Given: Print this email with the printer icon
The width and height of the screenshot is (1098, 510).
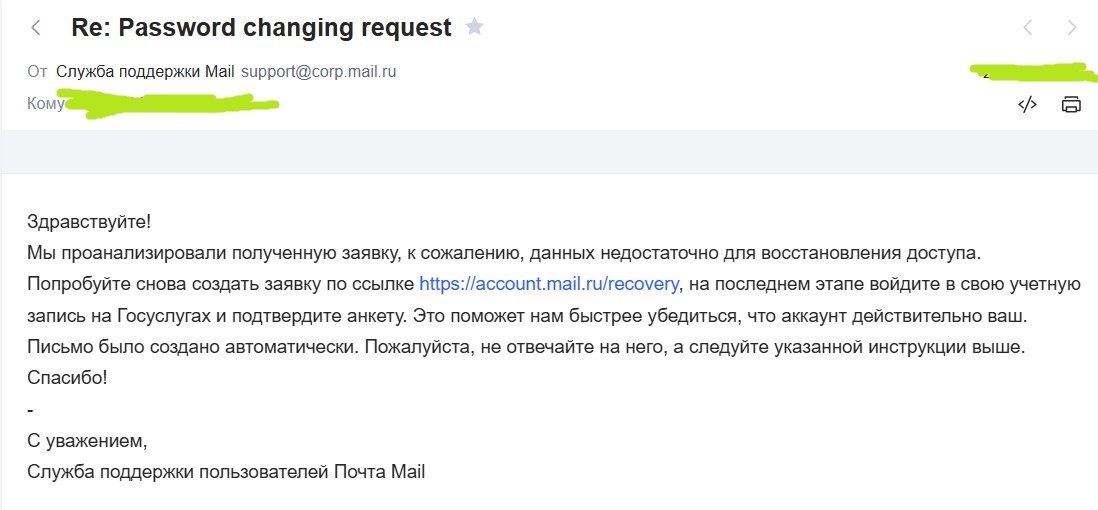Looking at the screenshot, I should coord(1071,104).
